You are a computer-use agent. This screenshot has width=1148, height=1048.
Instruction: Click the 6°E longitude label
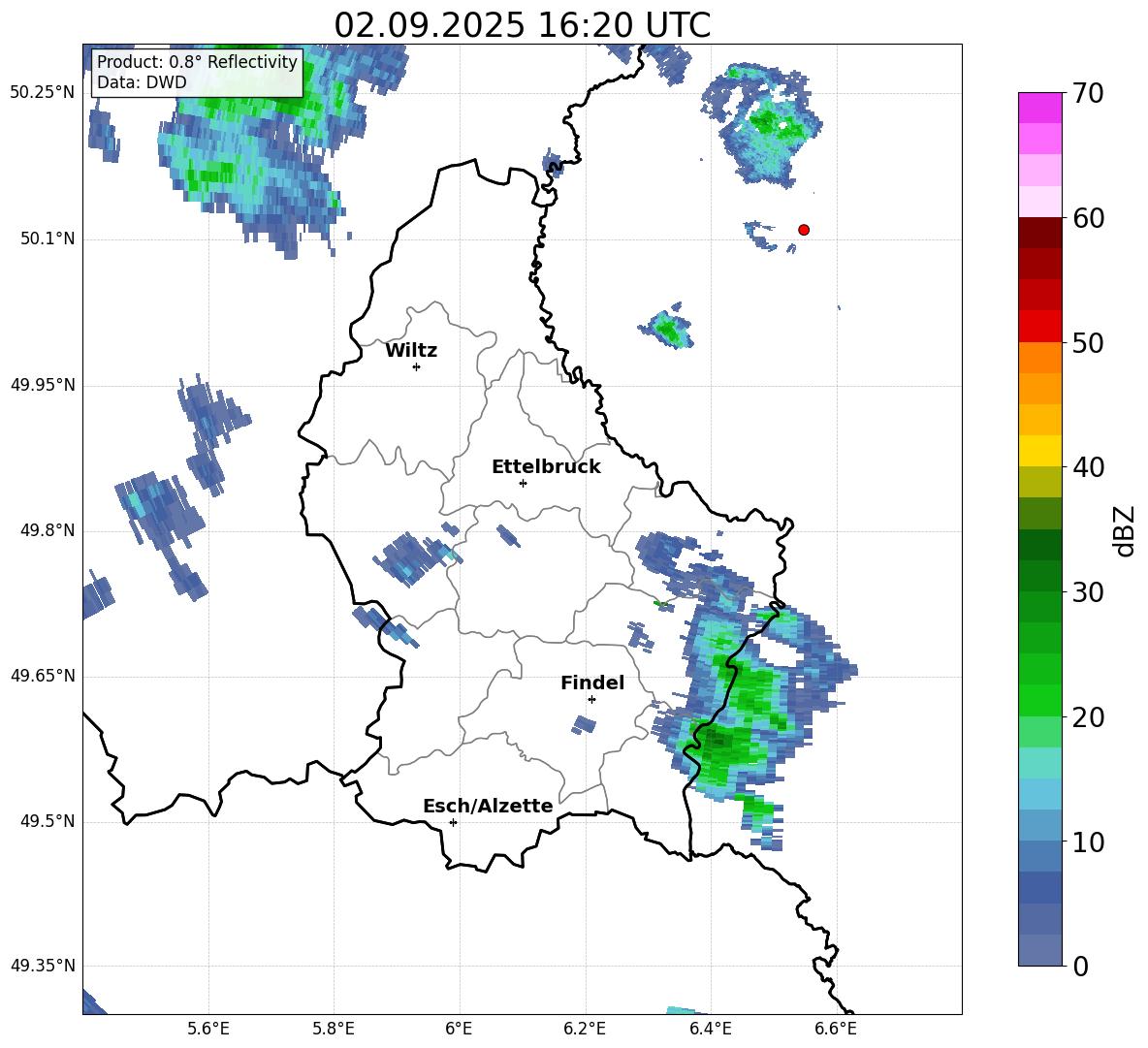coord(459,1029)
